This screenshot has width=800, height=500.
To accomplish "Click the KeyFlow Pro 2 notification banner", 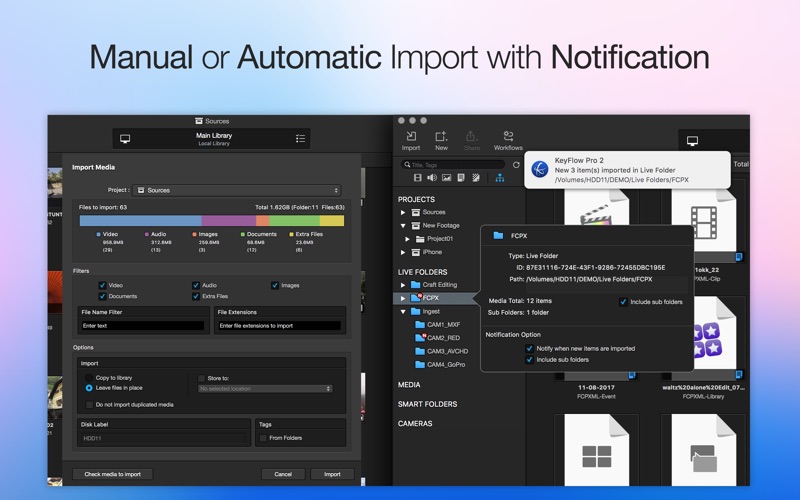I will coord(628,170).
